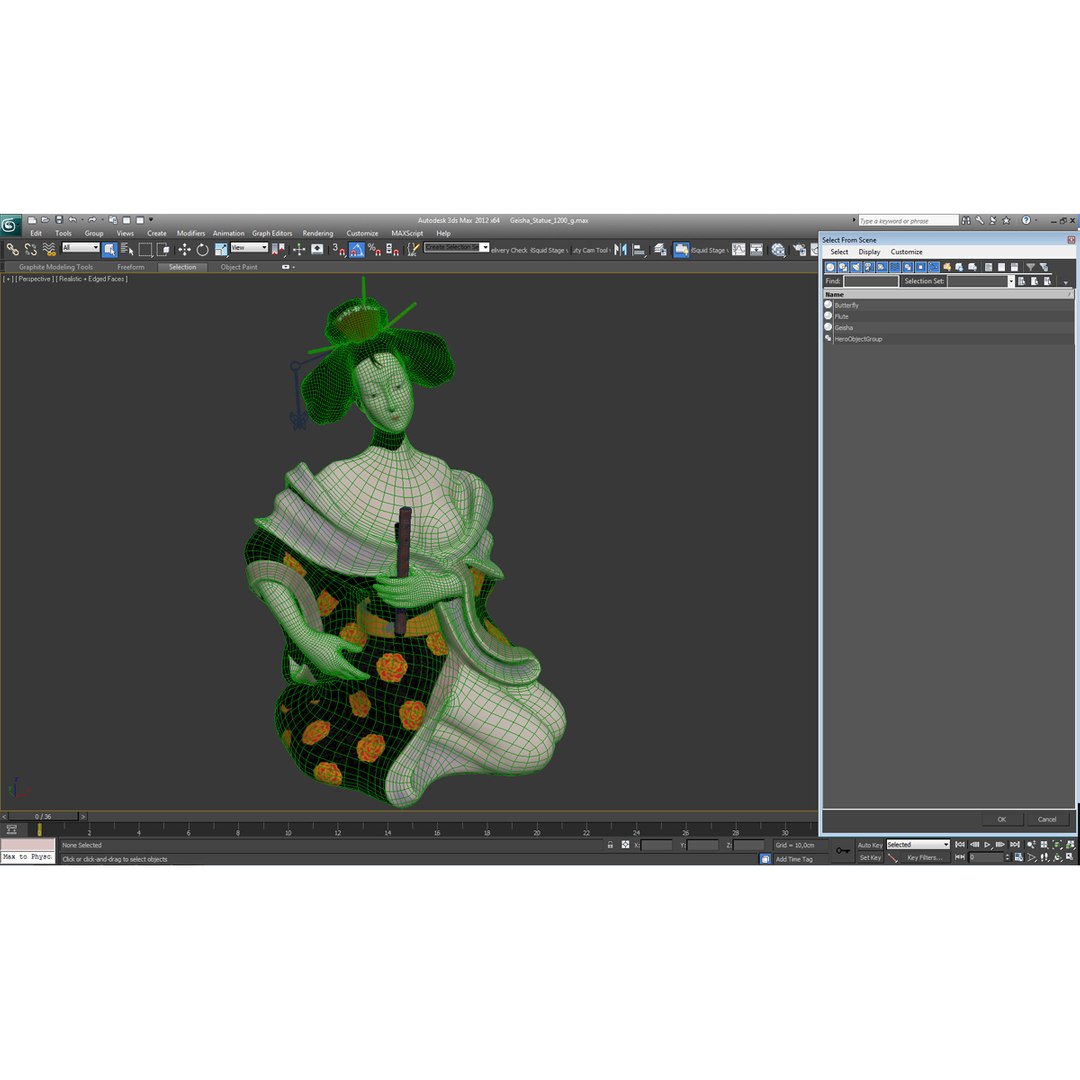
Task: Open the MAXScript menu
Action: point(407,233)
